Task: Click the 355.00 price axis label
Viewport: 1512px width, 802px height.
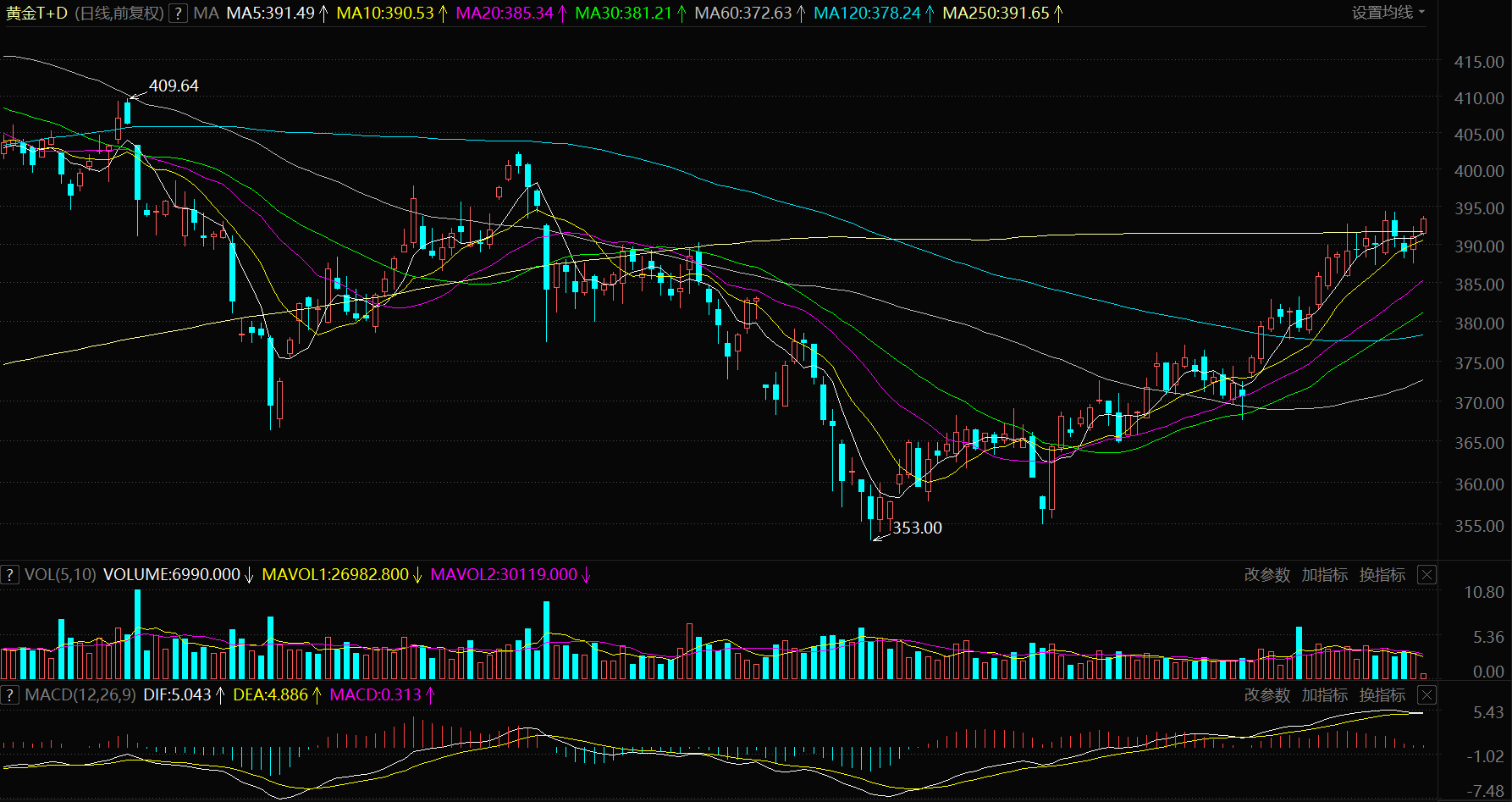Action: (x=1479, y=526)
